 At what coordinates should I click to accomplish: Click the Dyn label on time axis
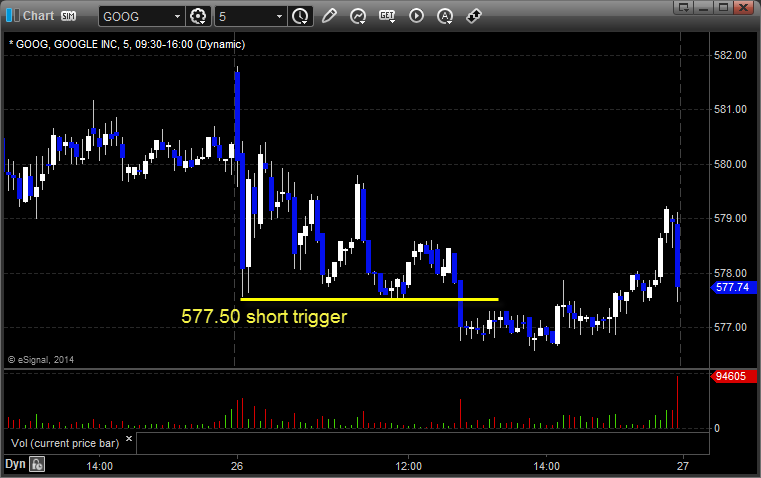pyautogui.click(x=15, y=464)
